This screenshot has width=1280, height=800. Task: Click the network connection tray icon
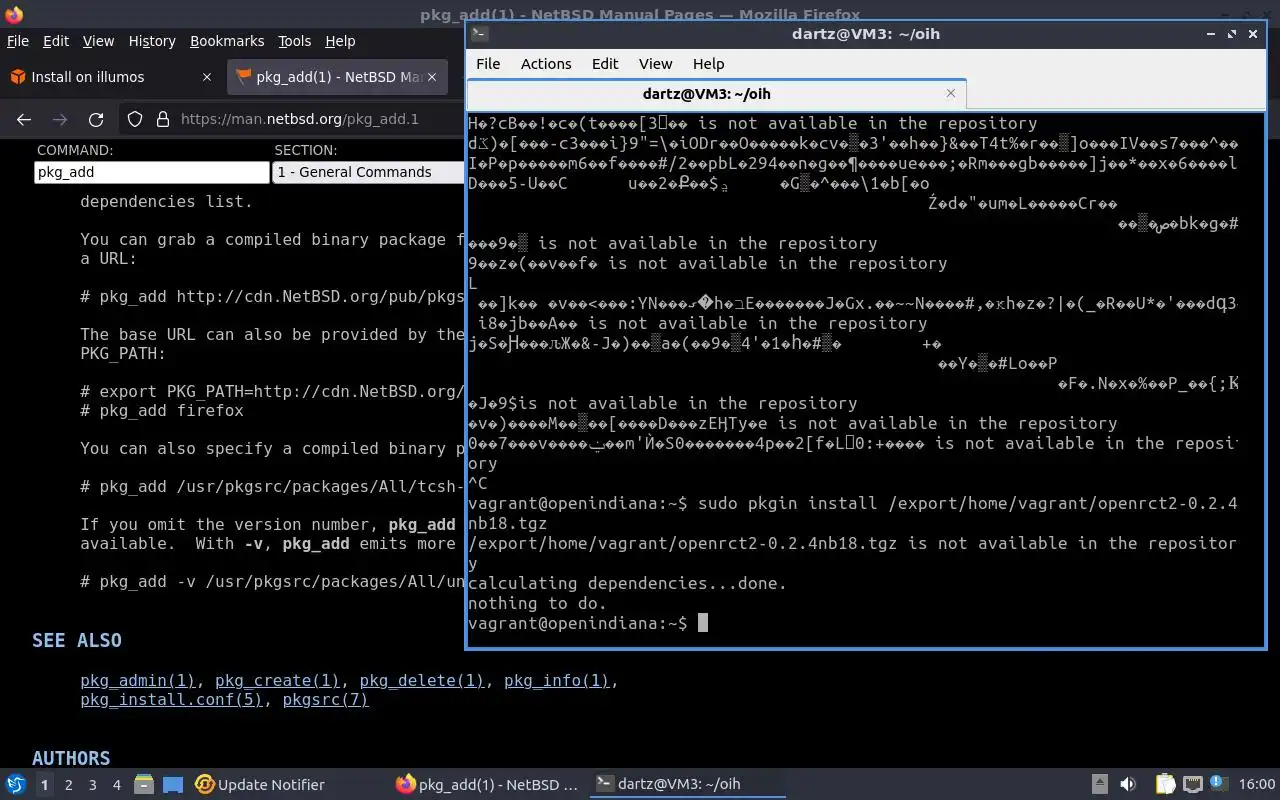pos(1192,785)
